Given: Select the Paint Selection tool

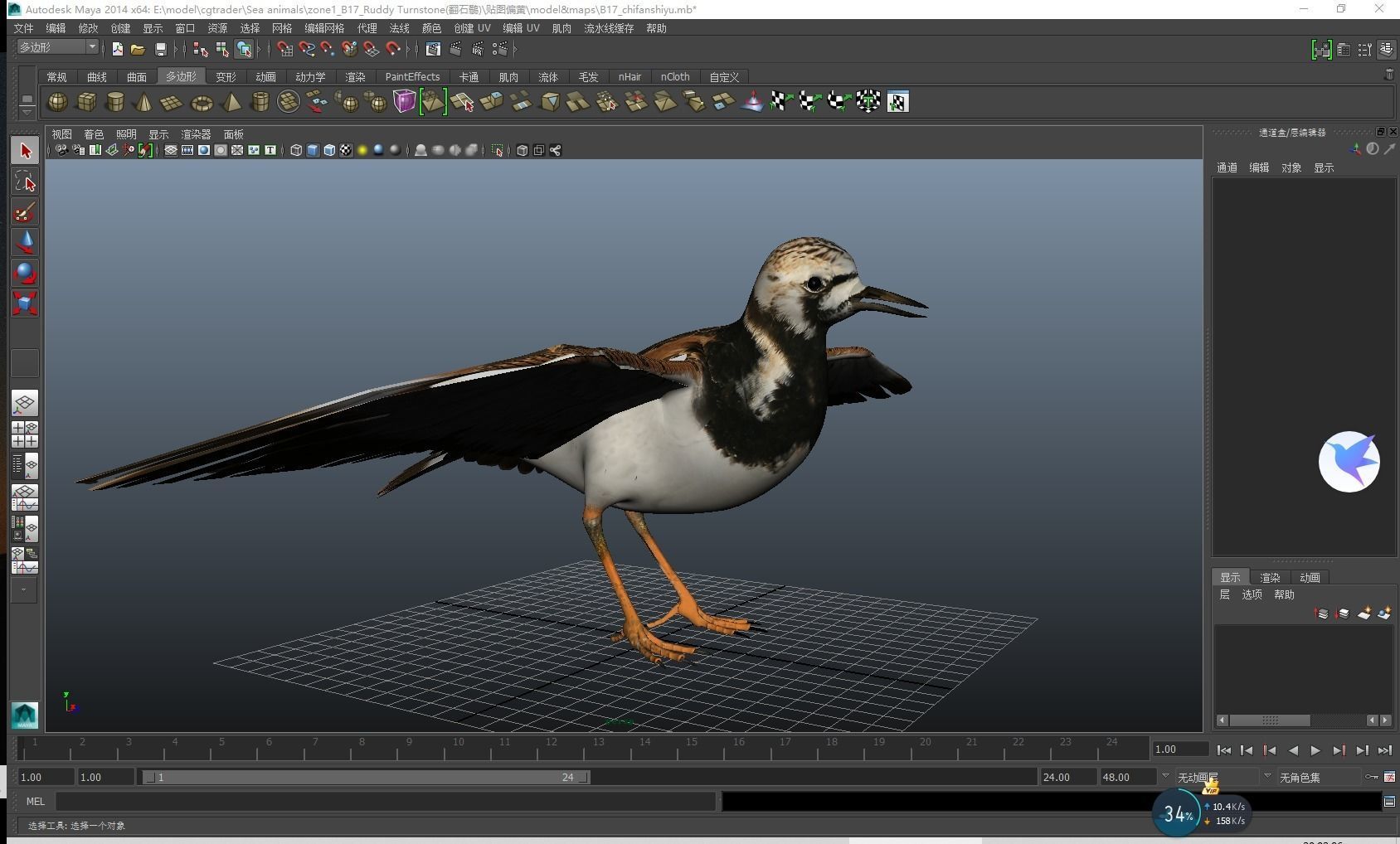Looking at the screenshot, I should pyautogui.click(x=25, y=212).
